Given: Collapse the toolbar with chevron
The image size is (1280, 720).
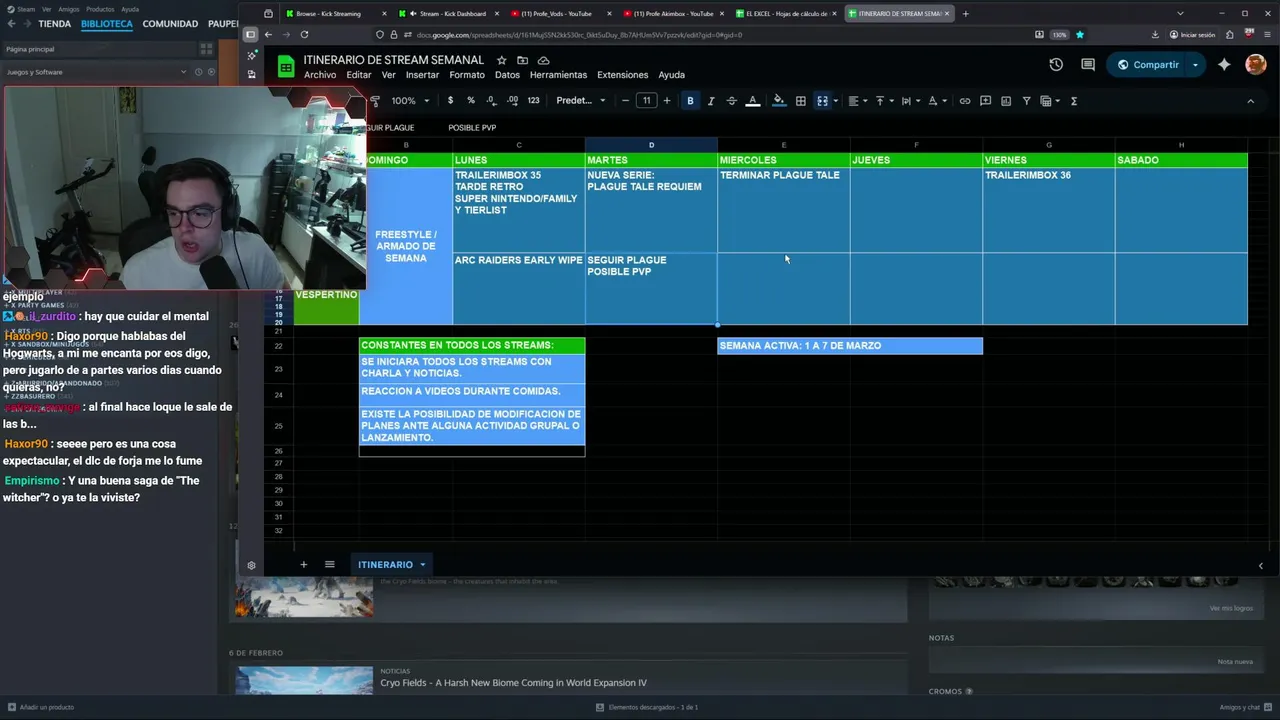Looking at the screenshot, I should tap(1250, 101).
